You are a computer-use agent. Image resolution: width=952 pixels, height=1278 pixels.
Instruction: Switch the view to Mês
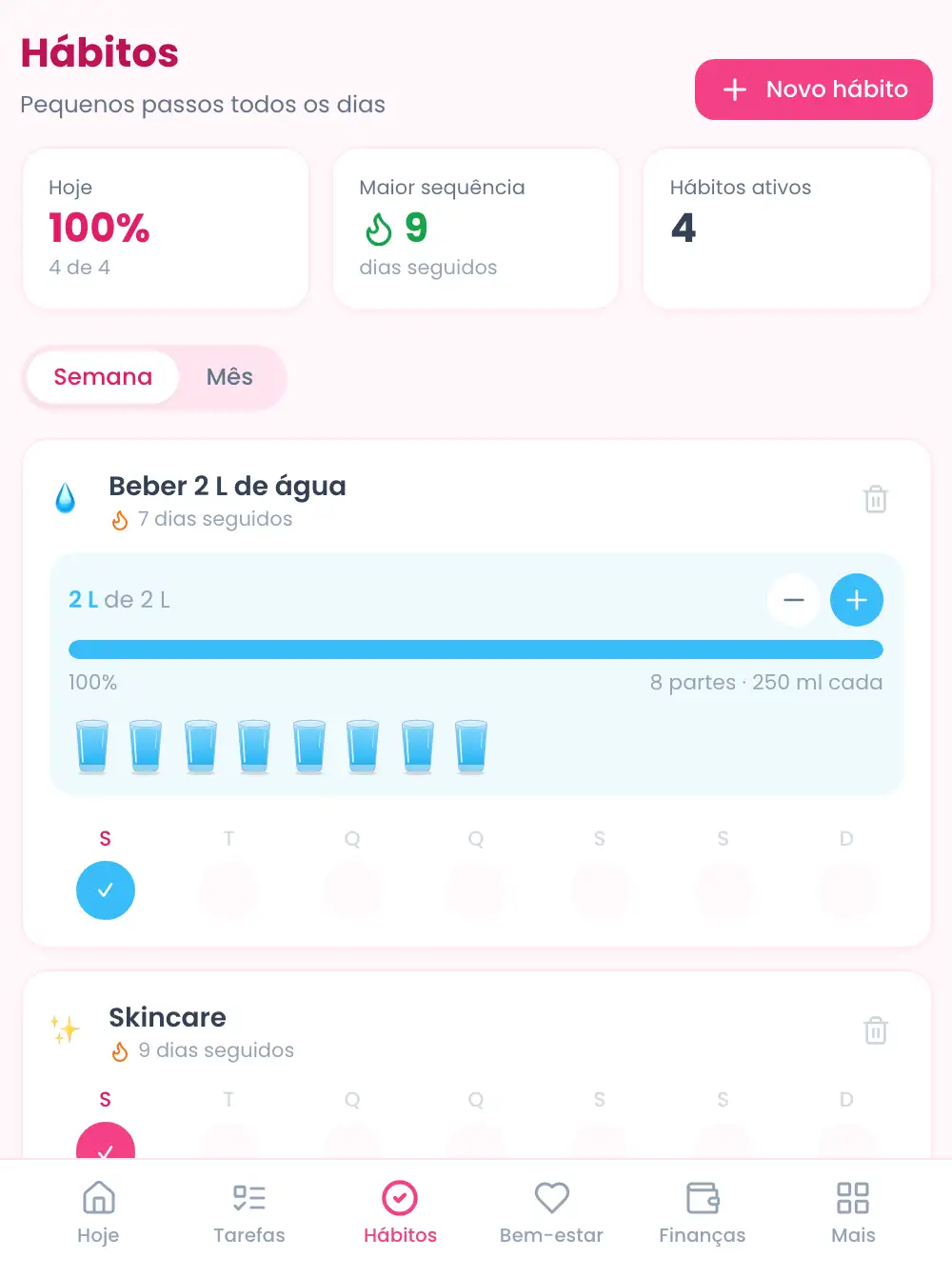[229, 377]
